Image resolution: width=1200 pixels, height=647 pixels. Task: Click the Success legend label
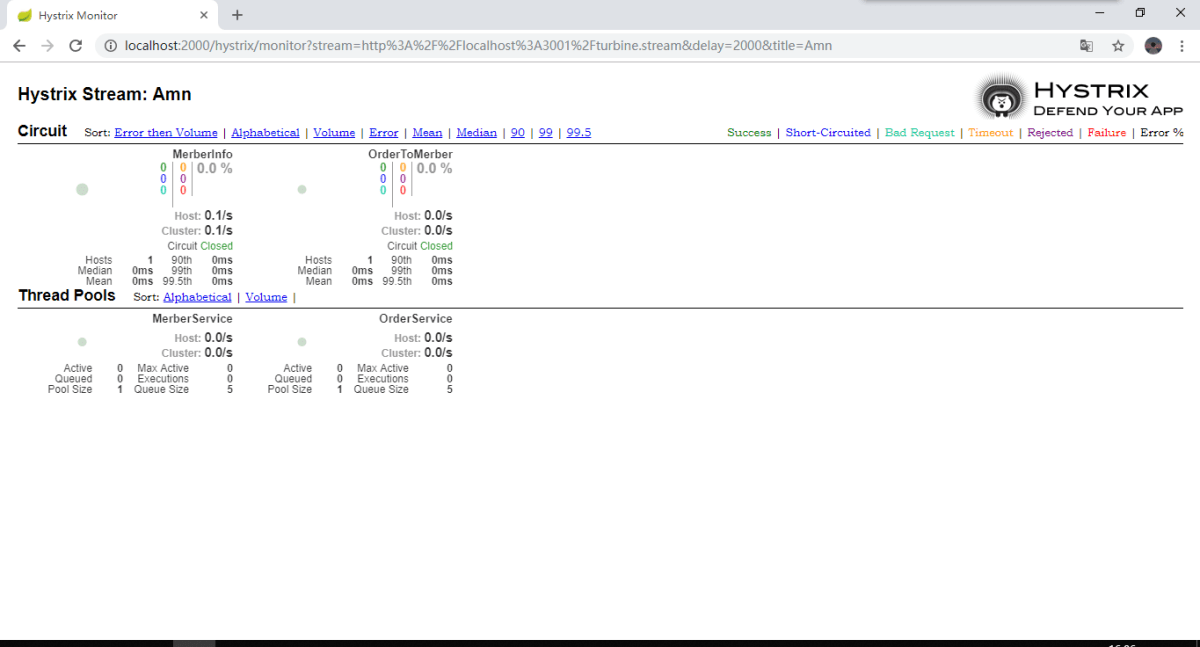pyautogui.click(x=749, y=133)
